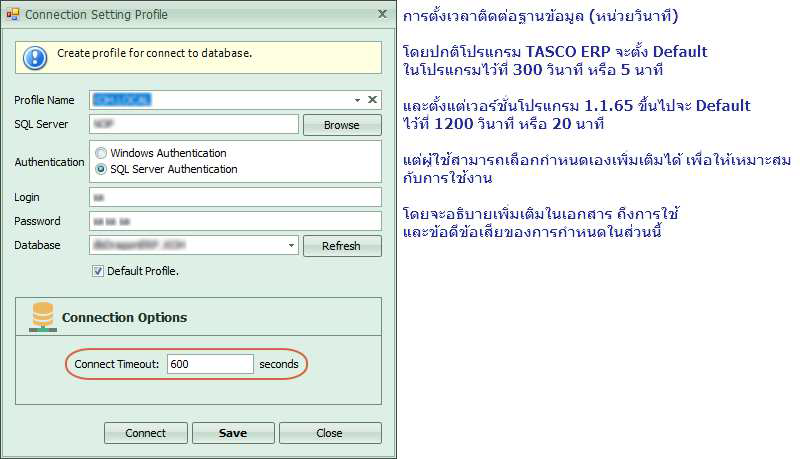
Task: Save the connection profile
Action: tap(233, 433)
